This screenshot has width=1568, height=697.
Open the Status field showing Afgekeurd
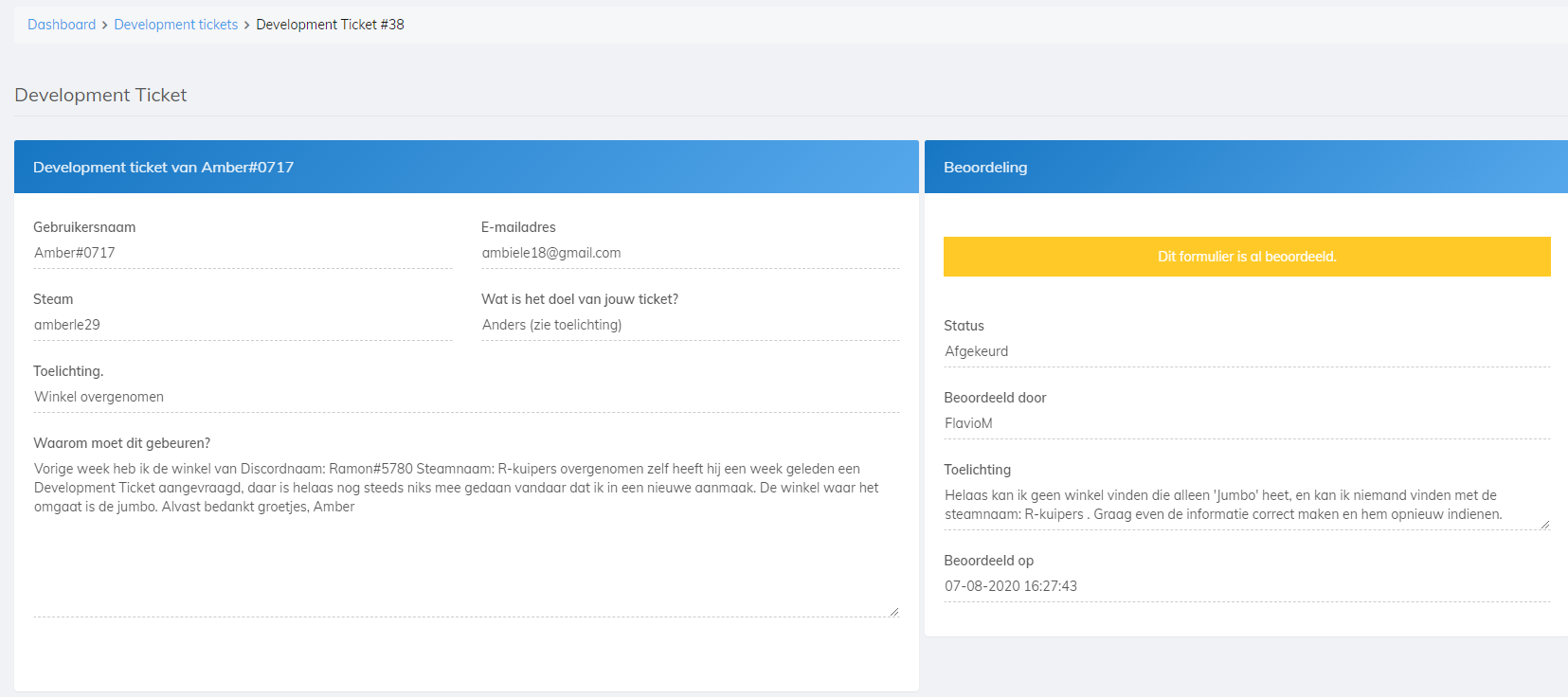pos(1247,351)
